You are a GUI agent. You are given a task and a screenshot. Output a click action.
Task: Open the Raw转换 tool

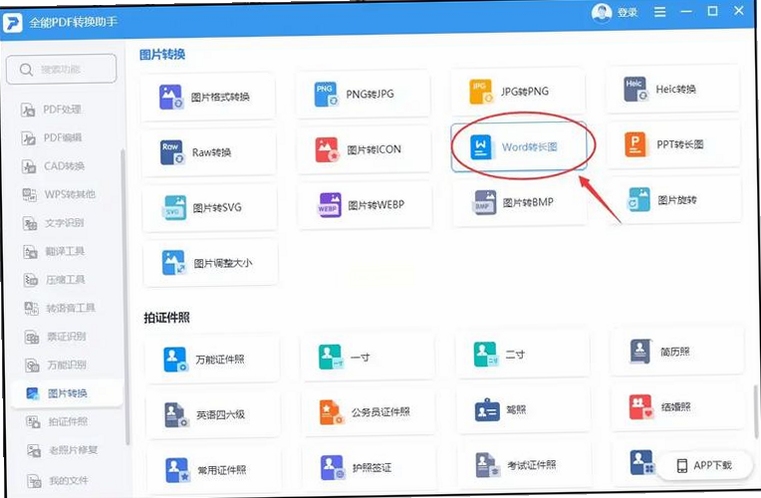(x=209, y=152)
